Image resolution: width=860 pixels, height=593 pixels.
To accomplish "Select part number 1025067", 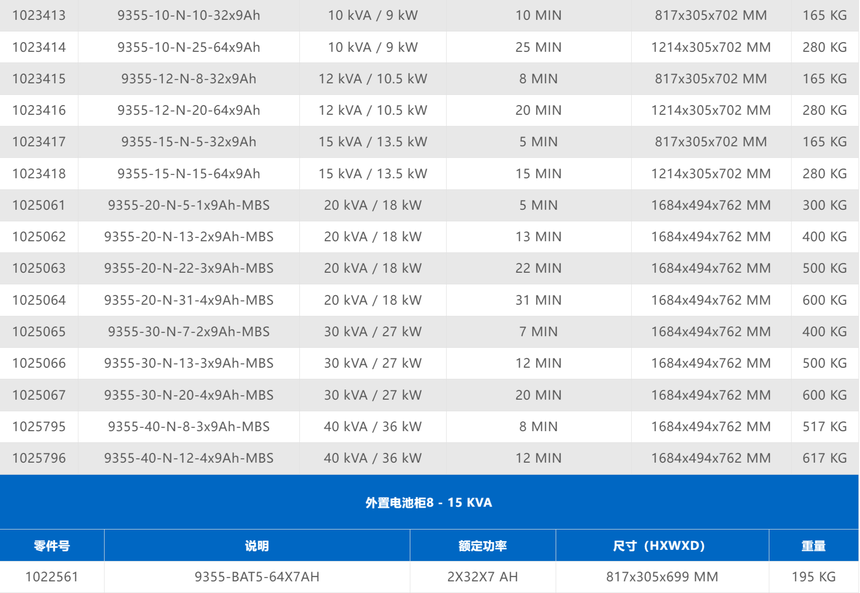I will click(x=39, y=395).
